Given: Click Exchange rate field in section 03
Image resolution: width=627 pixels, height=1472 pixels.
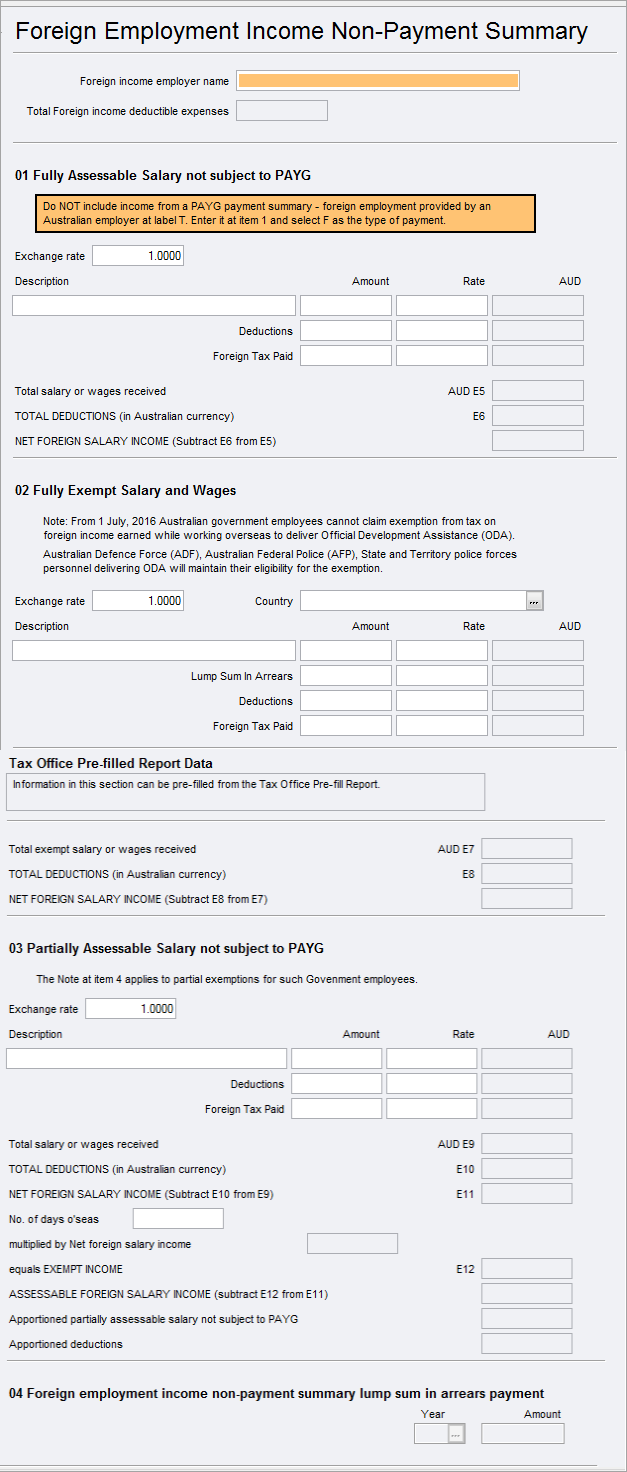Looking at the screenshot, I should pyautogui.click(x=131, y=1009).
